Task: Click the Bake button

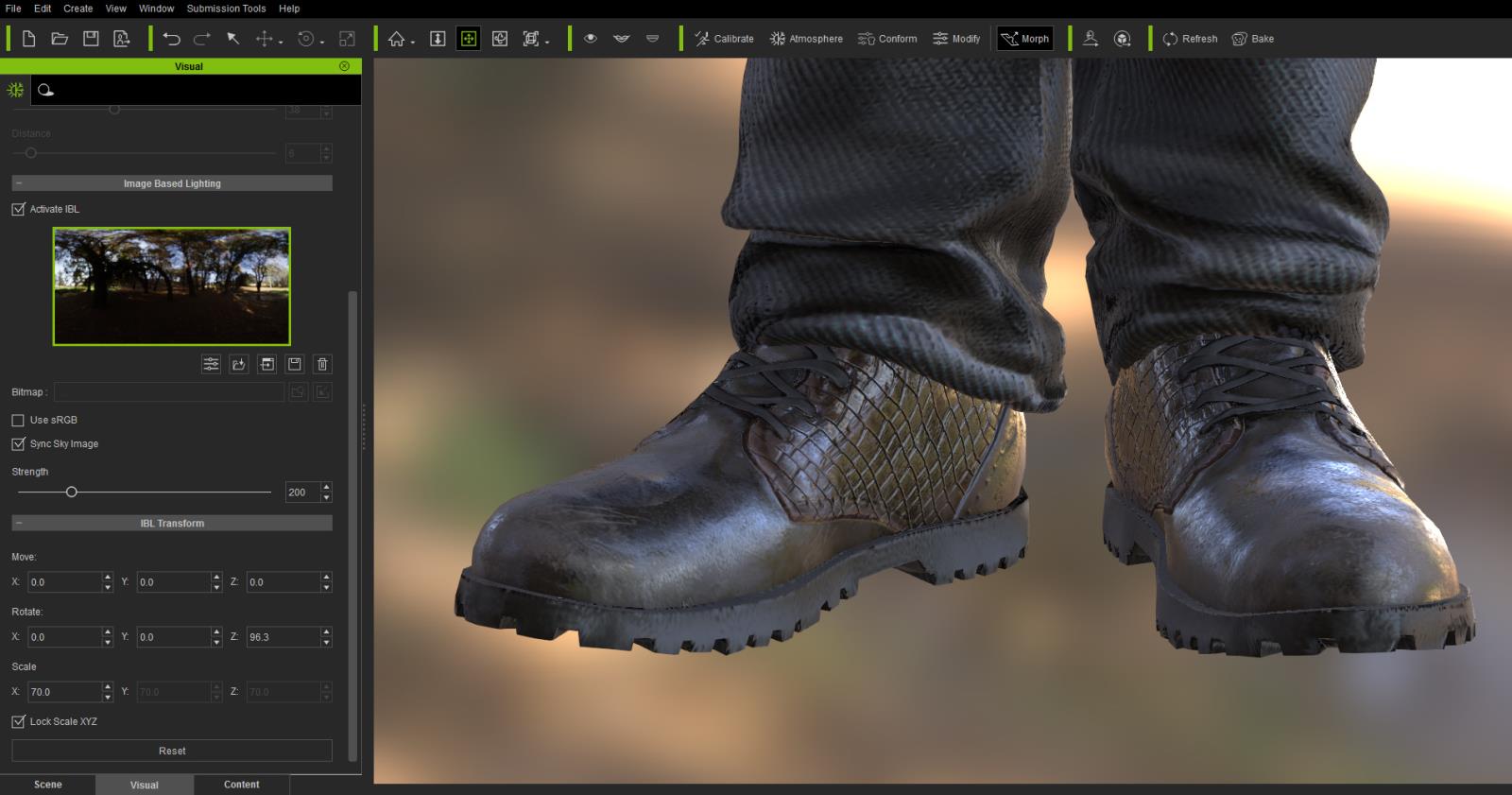Action: pyautogui.click(x=1253, y=39)
